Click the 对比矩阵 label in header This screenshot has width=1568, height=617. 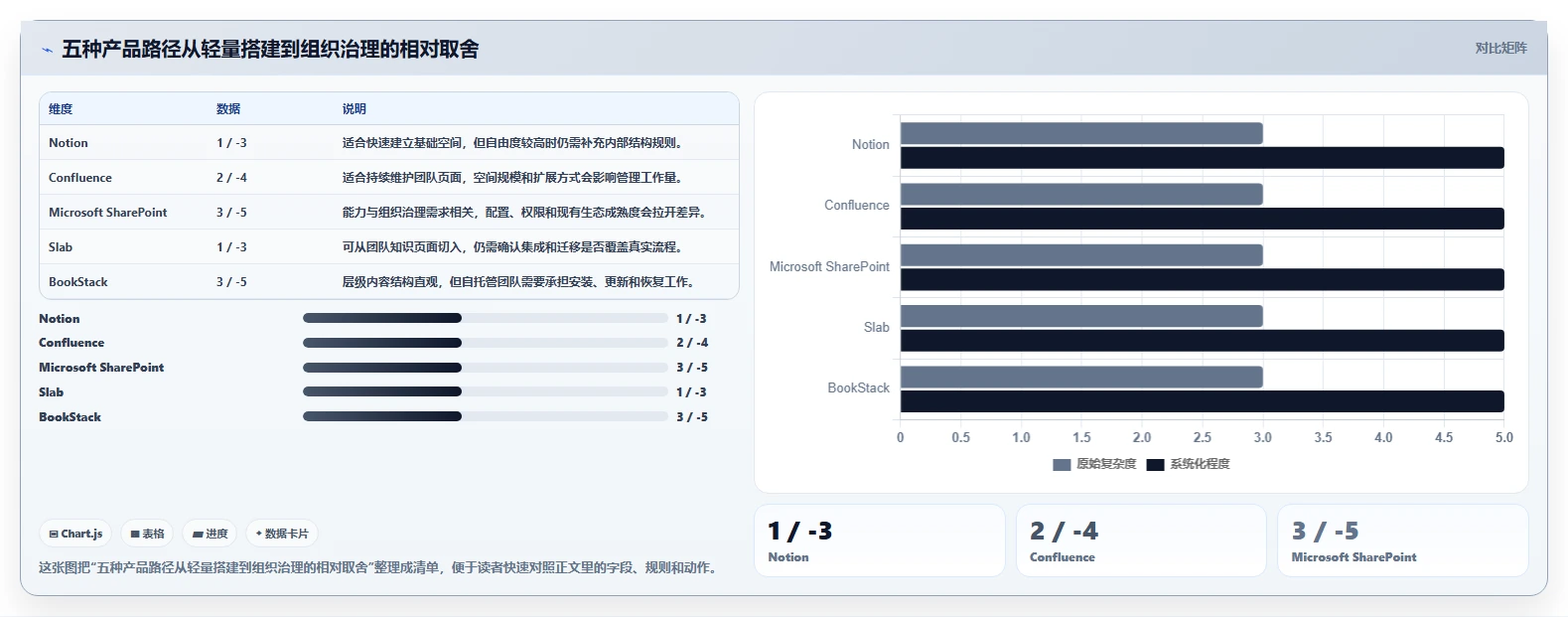click(1500, 48)
